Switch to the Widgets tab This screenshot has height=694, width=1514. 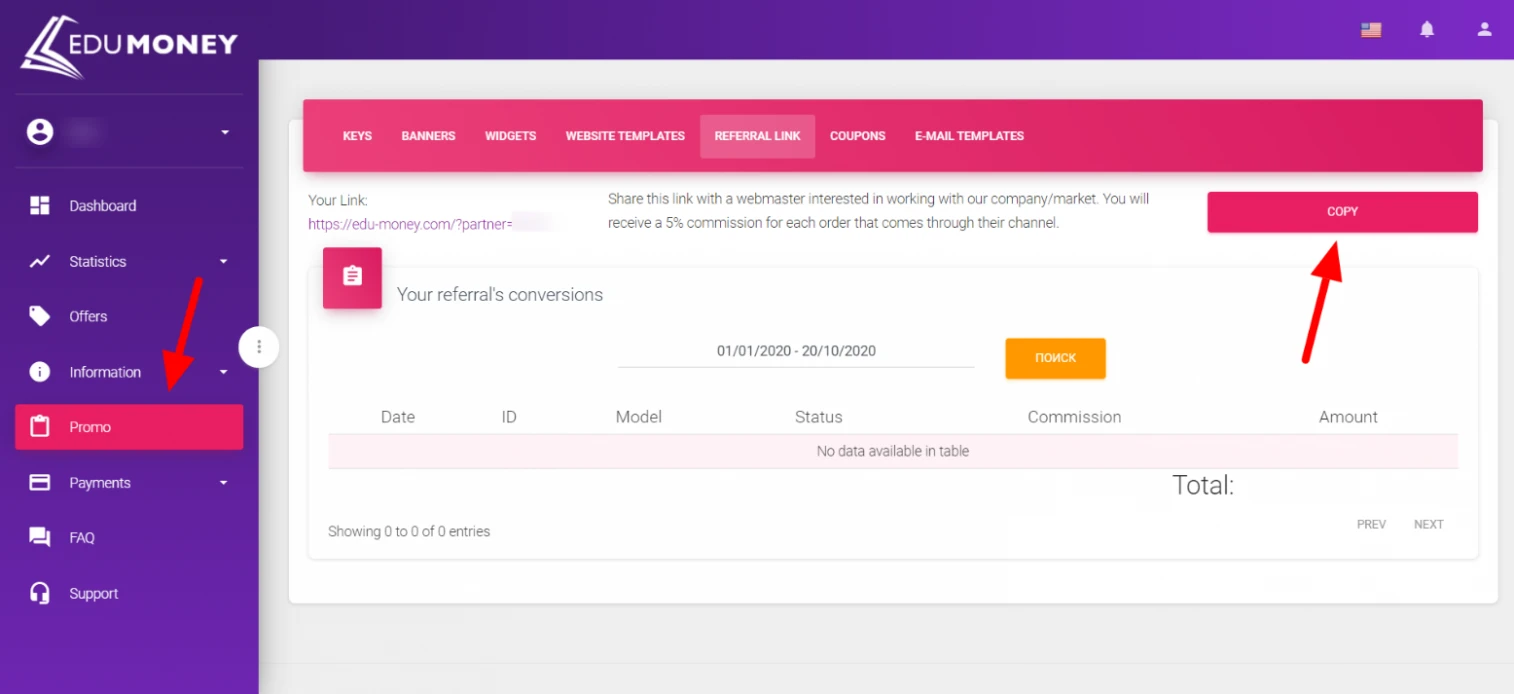point(510,136)
